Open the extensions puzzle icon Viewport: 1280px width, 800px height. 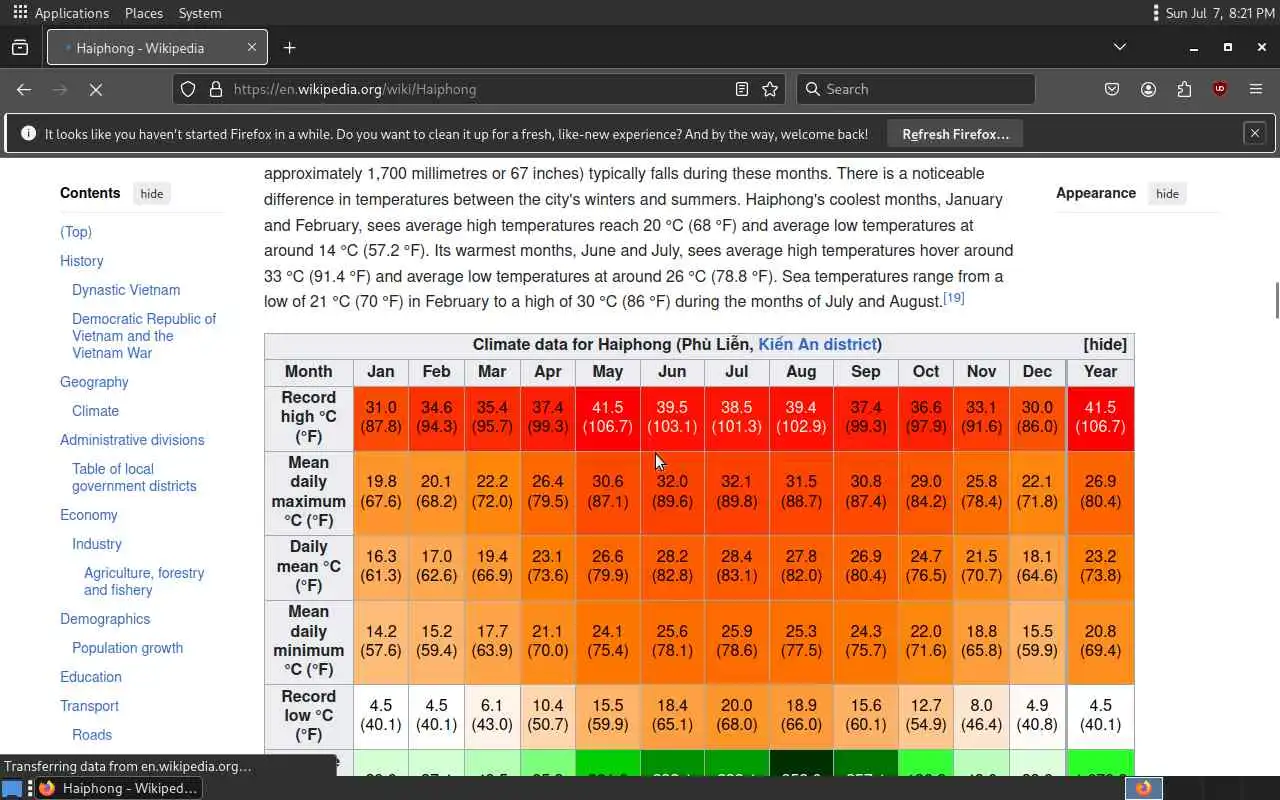(x=1184, y=89)
